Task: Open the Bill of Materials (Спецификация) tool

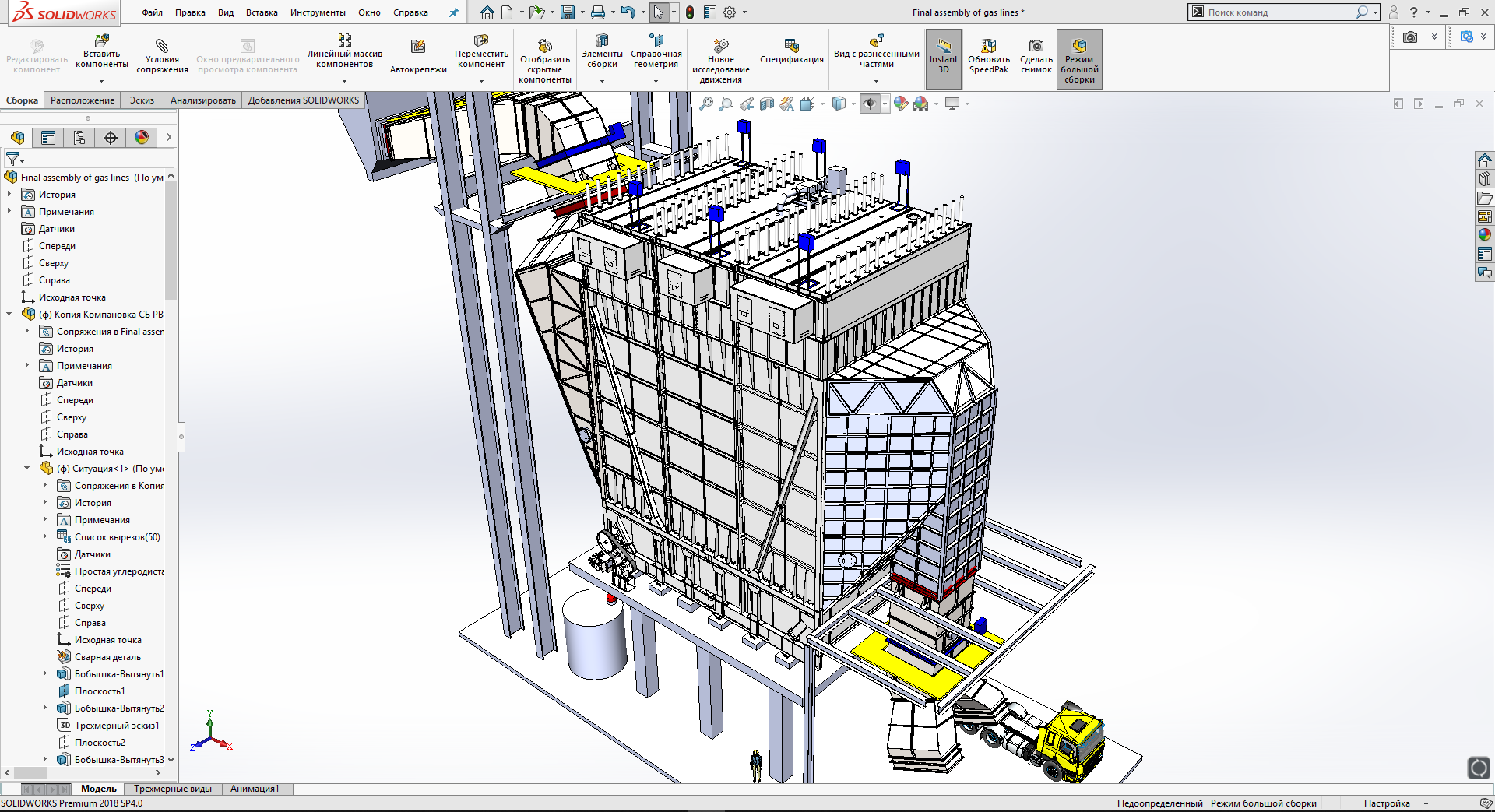Action: point(791,51)
